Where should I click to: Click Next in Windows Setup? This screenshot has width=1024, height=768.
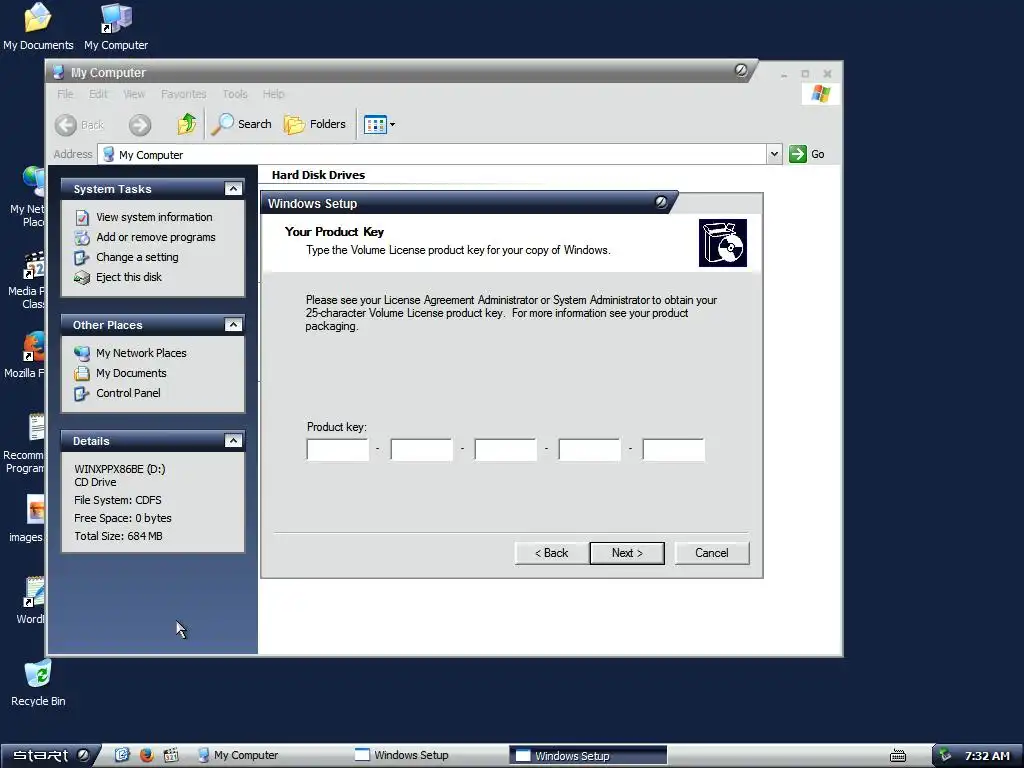pos(627,553)
